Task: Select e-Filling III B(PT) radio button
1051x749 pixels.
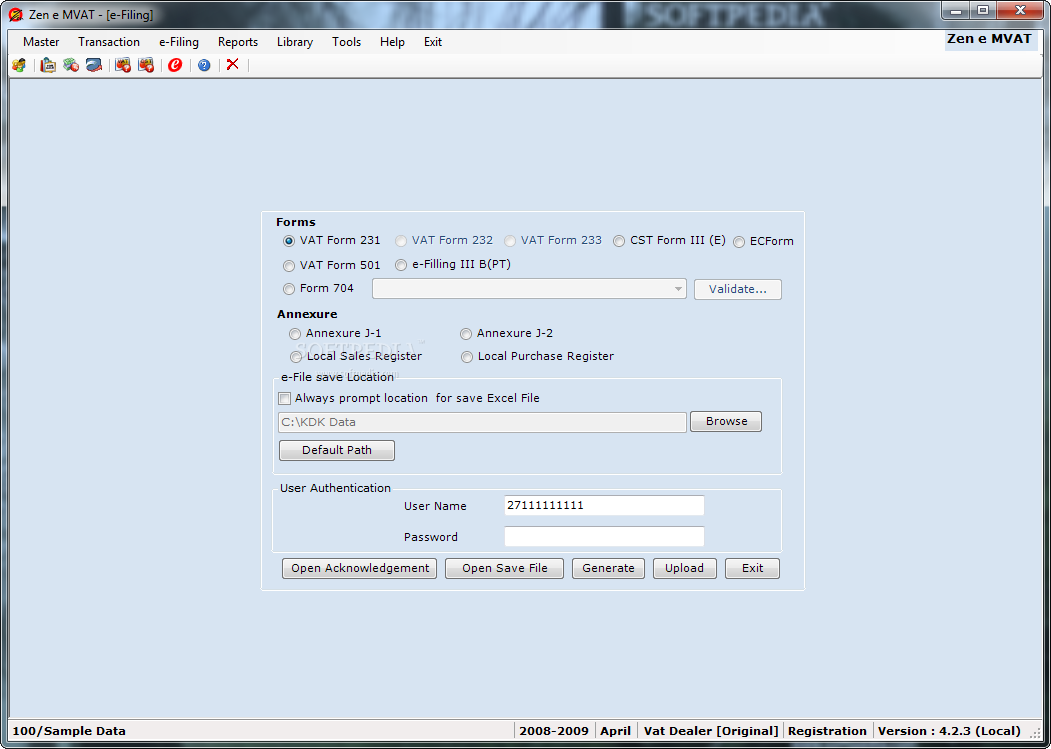Action: pos(401,265)
